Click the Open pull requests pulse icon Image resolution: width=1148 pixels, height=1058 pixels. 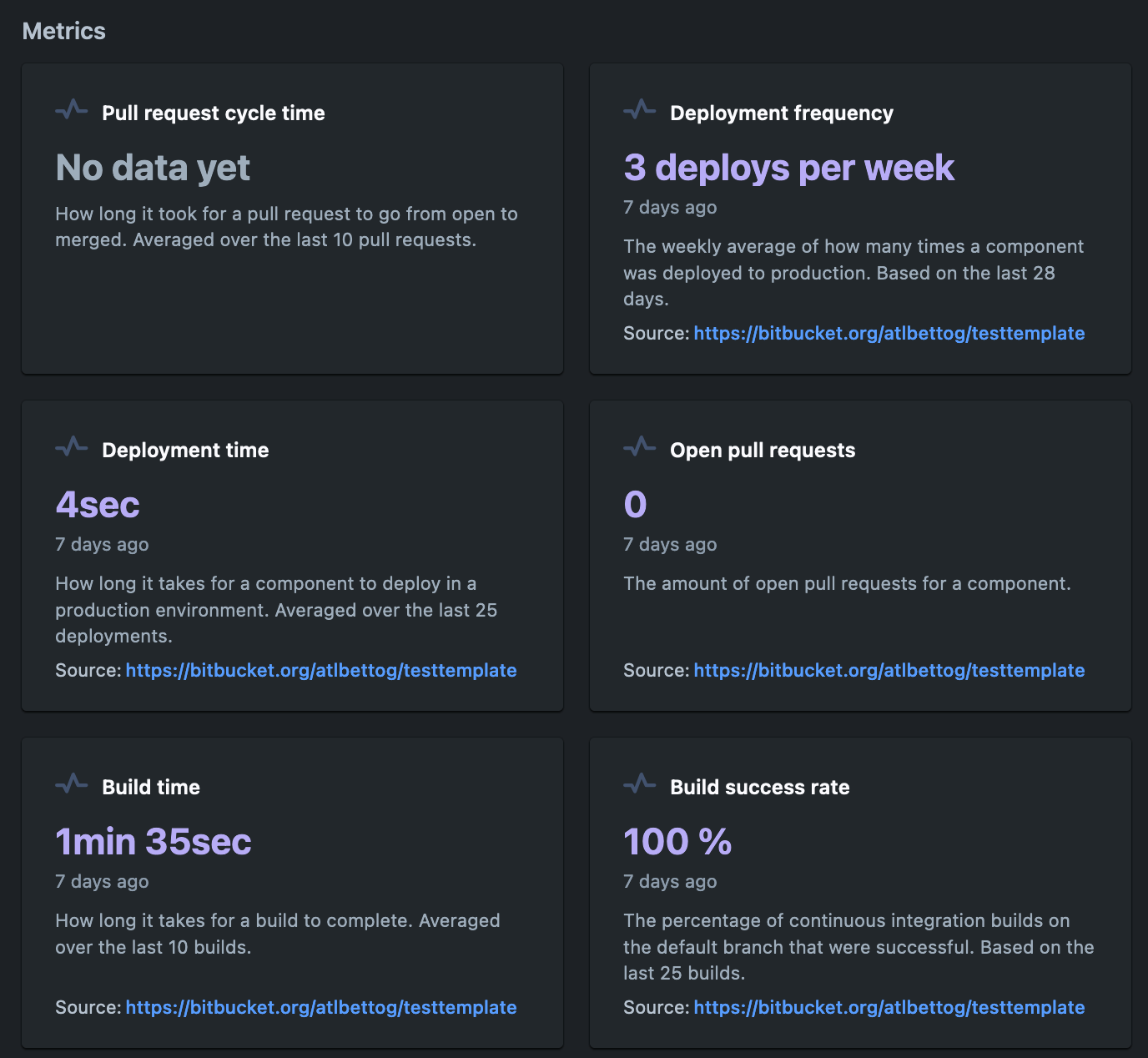click(640, 447)
